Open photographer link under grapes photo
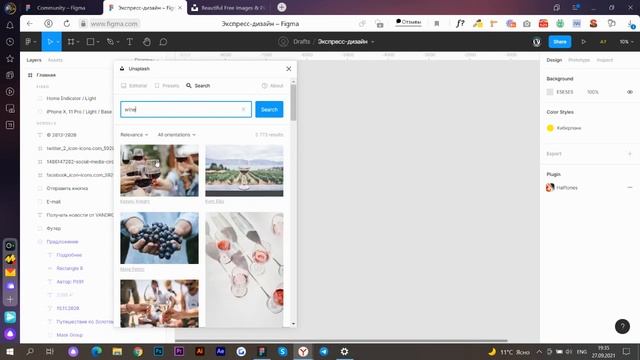Image resolution: width=640 pixels, height=360 pixels. coord(132,269)
